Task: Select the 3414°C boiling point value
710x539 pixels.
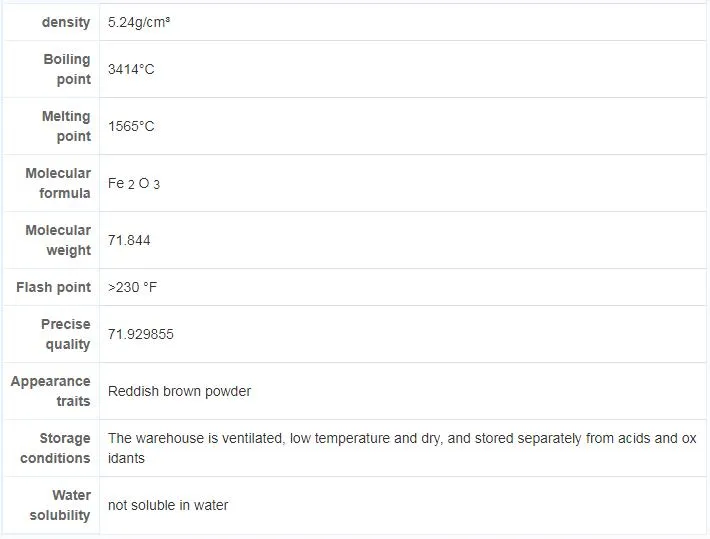Action: tap(131, 70)
